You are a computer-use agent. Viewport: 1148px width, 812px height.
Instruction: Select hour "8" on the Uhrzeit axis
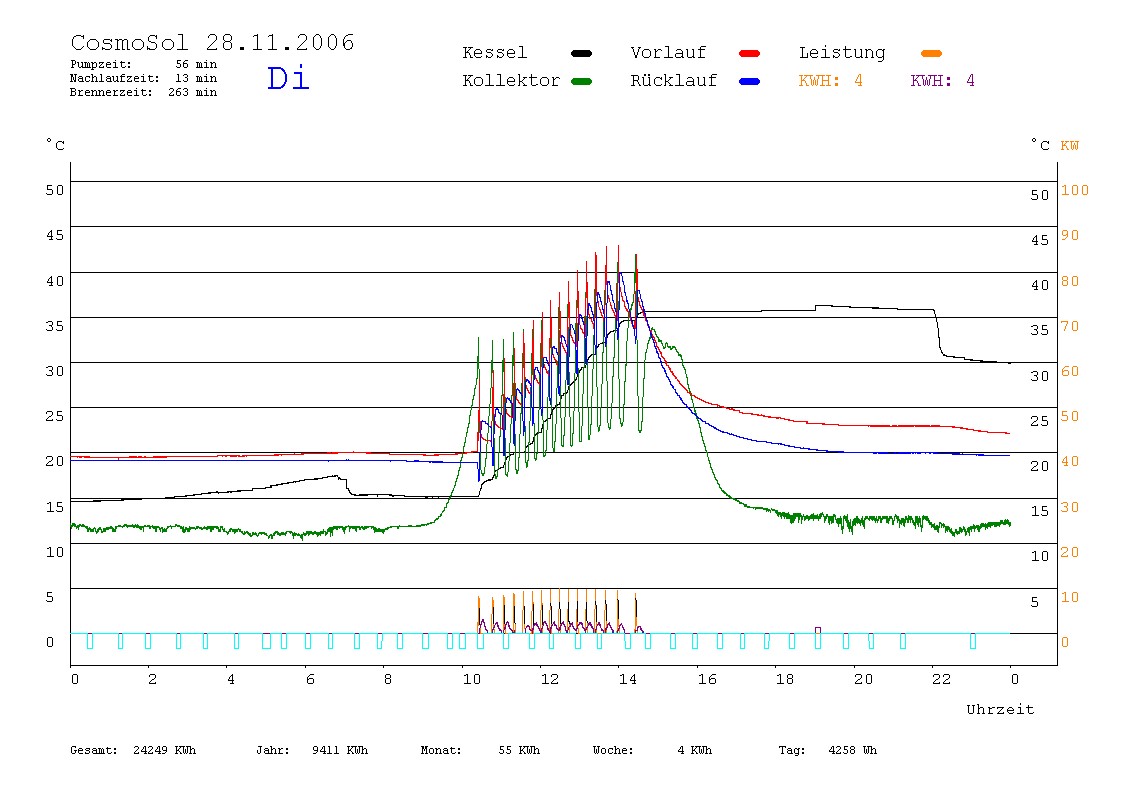tap(388, 679)
